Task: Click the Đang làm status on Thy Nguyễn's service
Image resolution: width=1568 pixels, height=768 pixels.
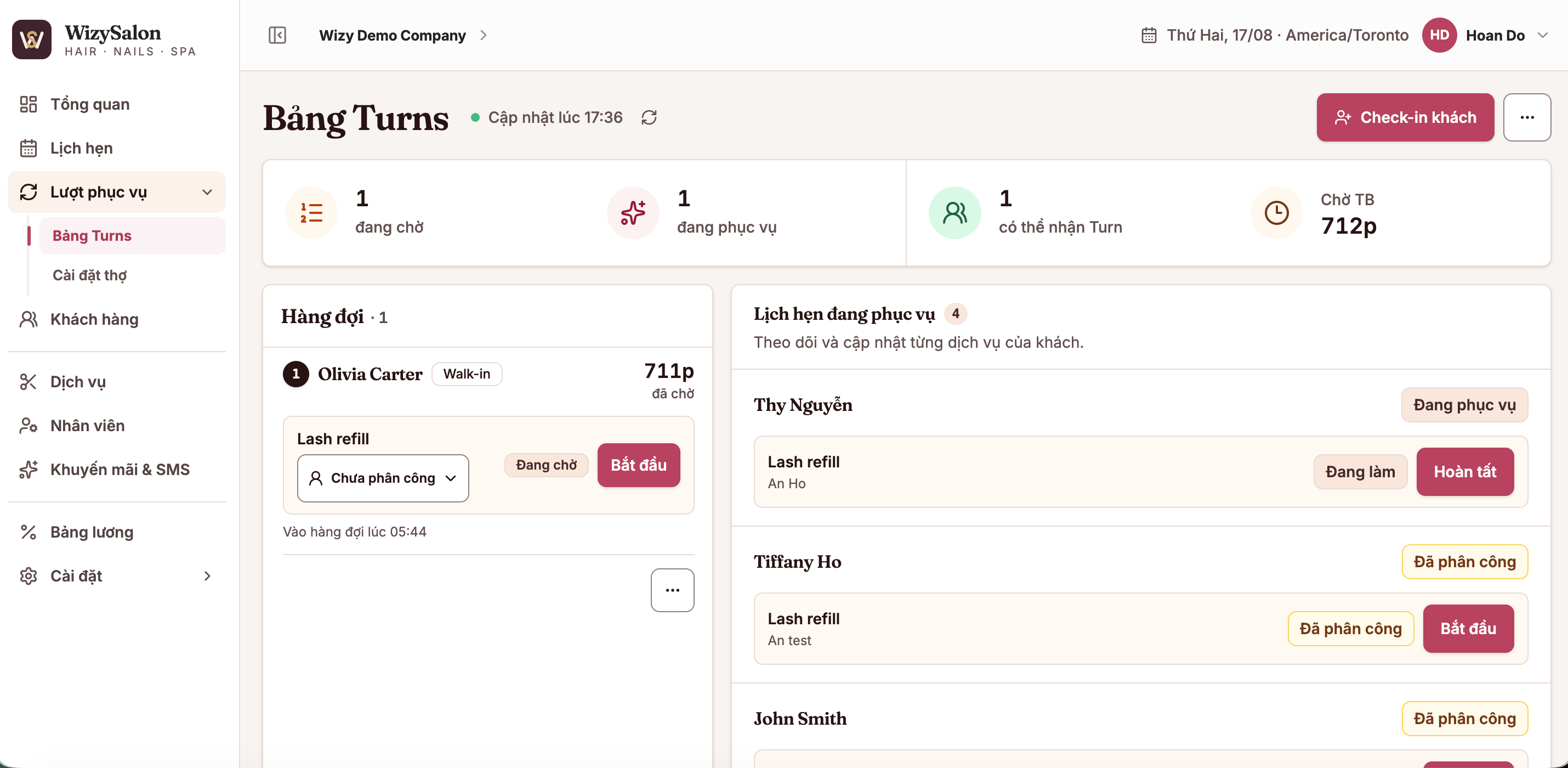Action: (x=1360, y=472)
